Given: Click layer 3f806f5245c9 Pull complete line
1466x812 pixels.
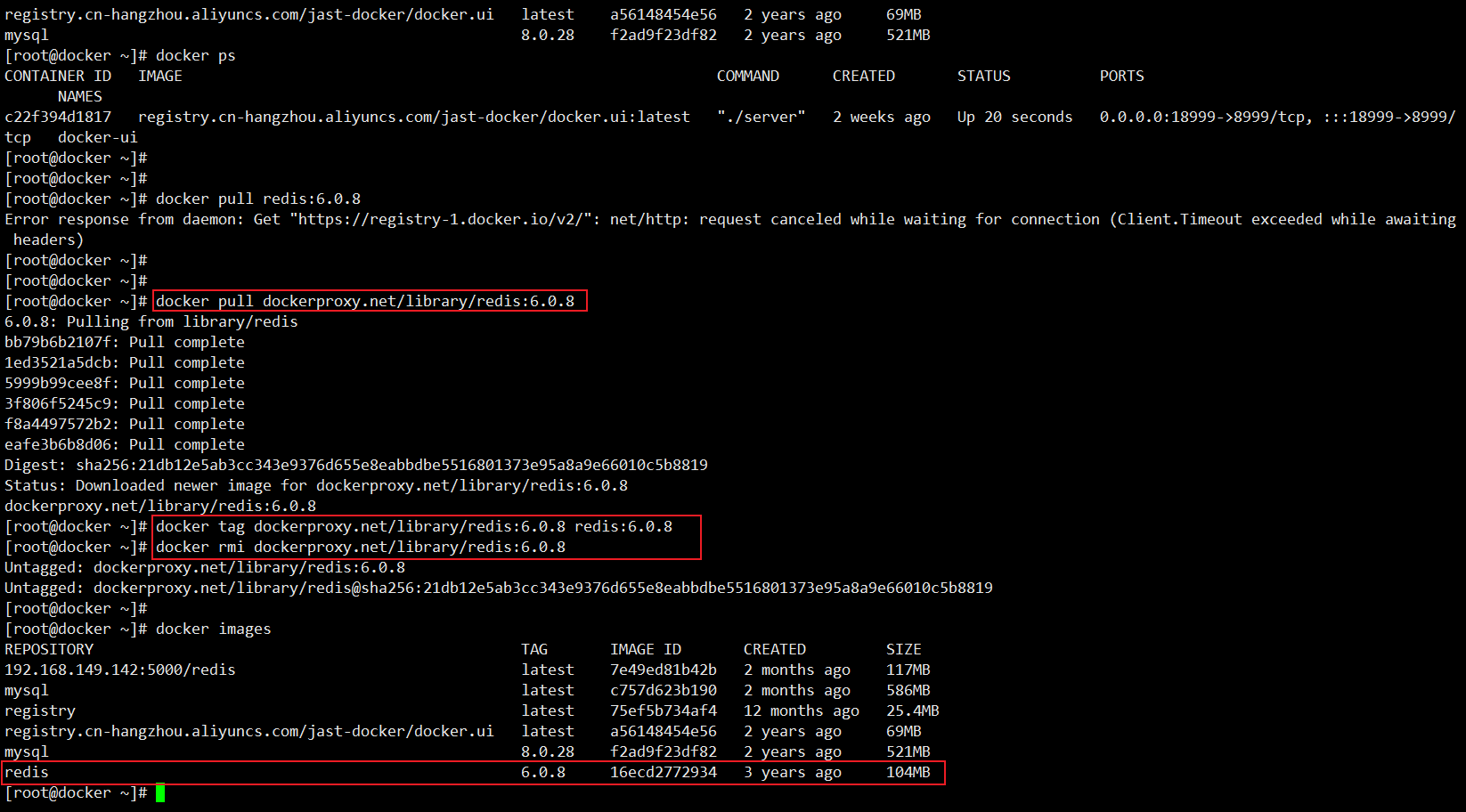Looking at the screenshot, I should click(125, 403).
